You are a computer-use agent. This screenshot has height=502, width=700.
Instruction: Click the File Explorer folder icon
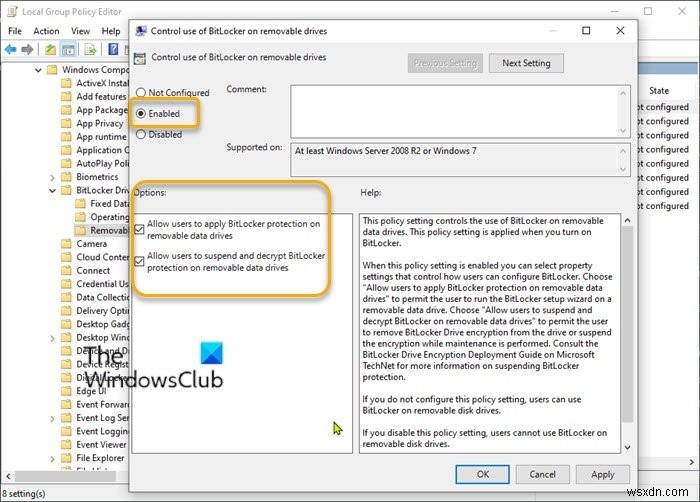pos(66,458)
